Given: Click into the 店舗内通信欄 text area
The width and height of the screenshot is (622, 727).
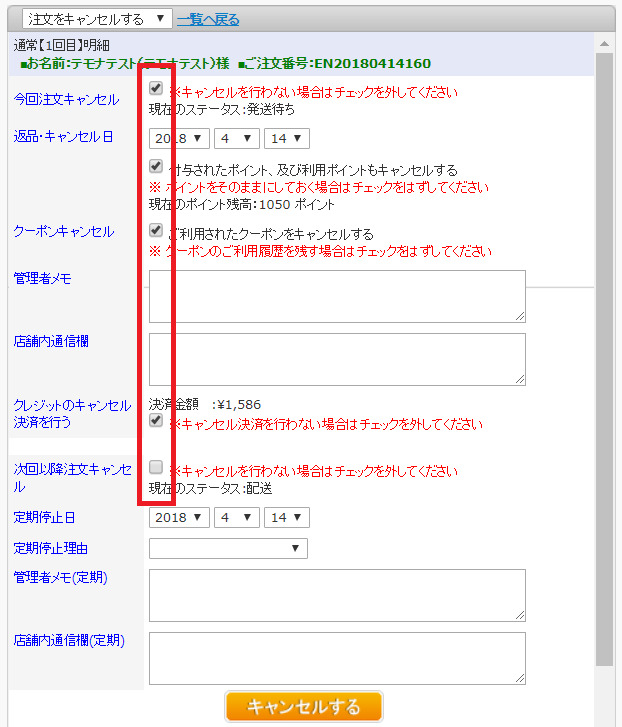Looking at the screenshot, I should coord(337,358).
